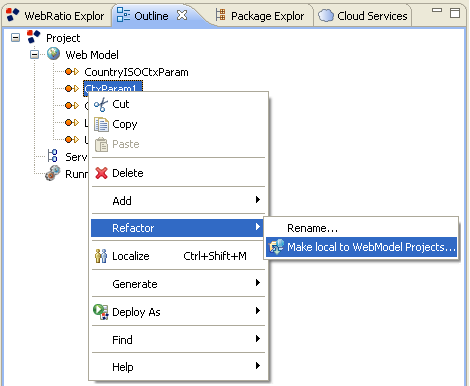Maximize the view panel
Image resolution: width=470 pixels, height=386 pixels.
click(x=455, y=13)
